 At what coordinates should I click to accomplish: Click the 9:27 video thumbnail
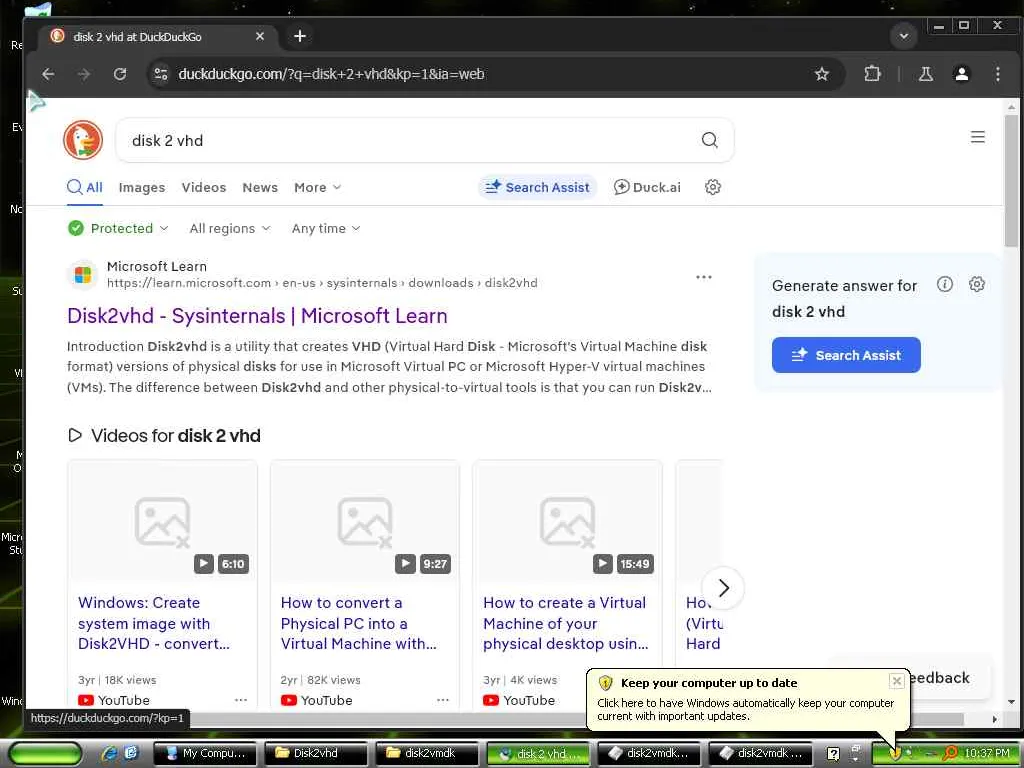point(365,521)
